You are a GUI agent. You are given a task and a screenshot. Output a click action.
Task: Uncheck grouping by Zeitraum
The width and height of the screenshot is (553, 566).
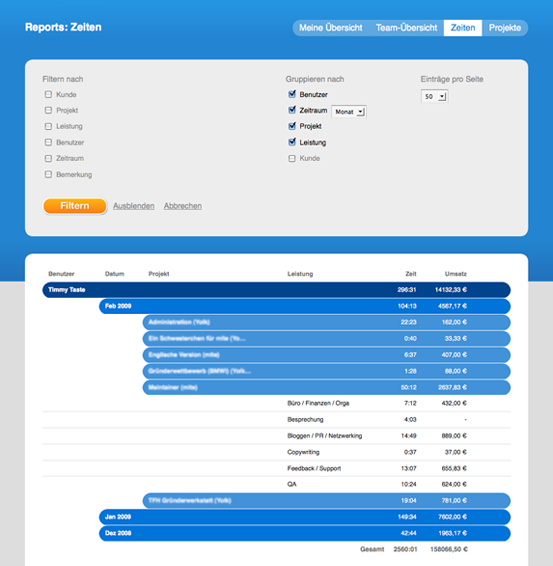292,110
